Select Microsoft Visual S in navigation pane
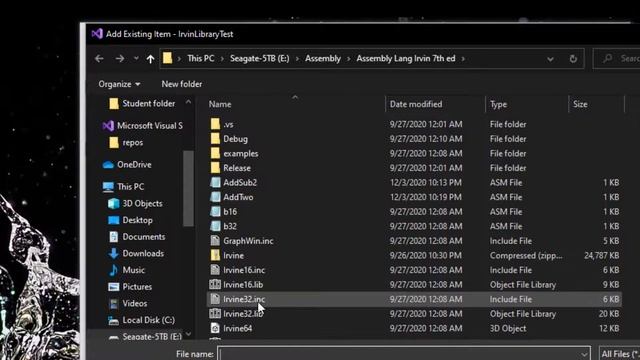Screen dimensions: 640x360 click(x=142, y=126)
